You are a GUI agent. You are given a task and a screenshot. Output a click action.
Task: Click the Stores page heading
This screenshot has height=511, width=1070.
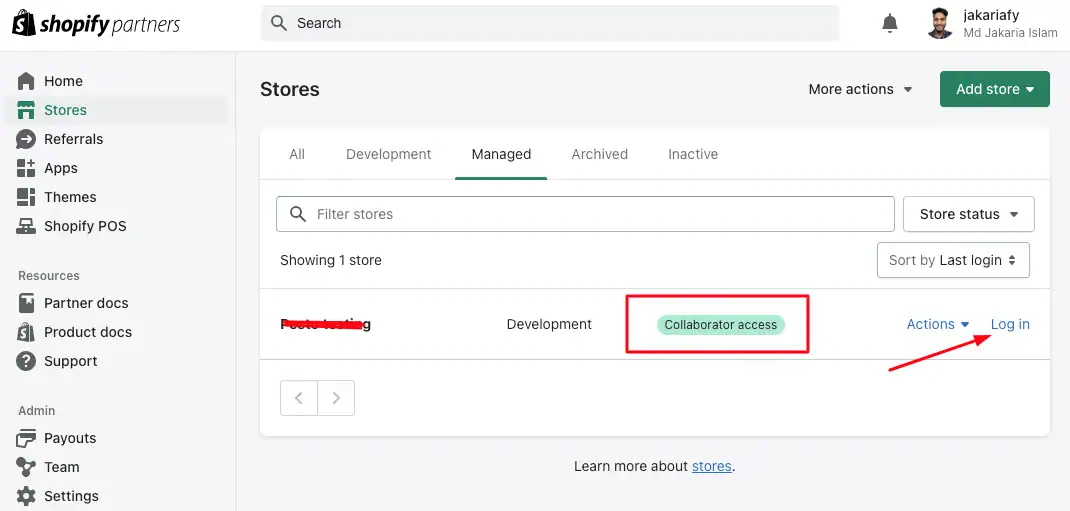click(289, 89)
